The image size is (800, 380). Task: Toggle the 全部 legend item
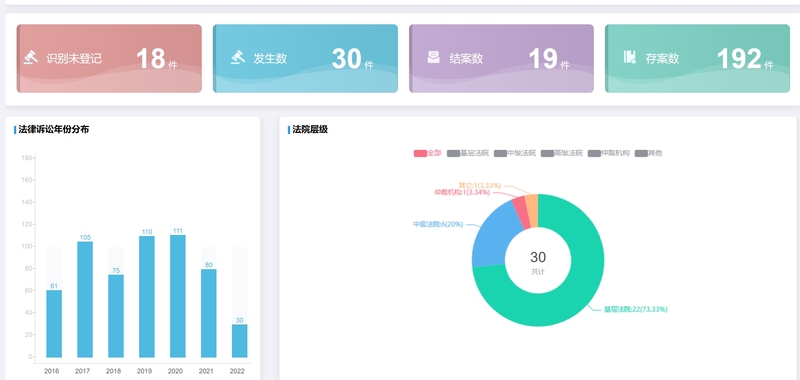(x=428, y=153)
